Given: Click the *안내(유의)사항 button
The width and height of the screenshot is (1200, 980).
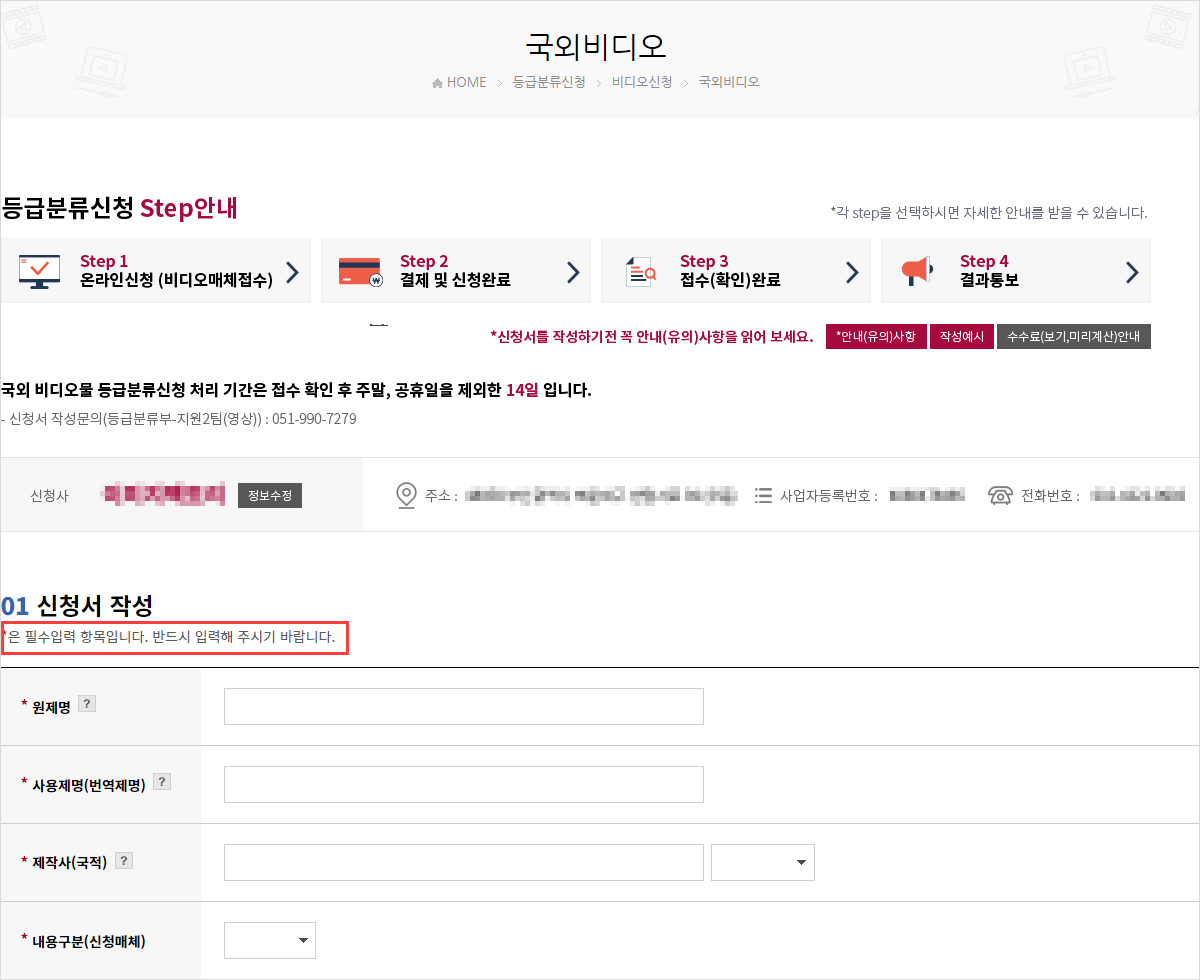Looking at the screenshot, I should tap(876, 337).
